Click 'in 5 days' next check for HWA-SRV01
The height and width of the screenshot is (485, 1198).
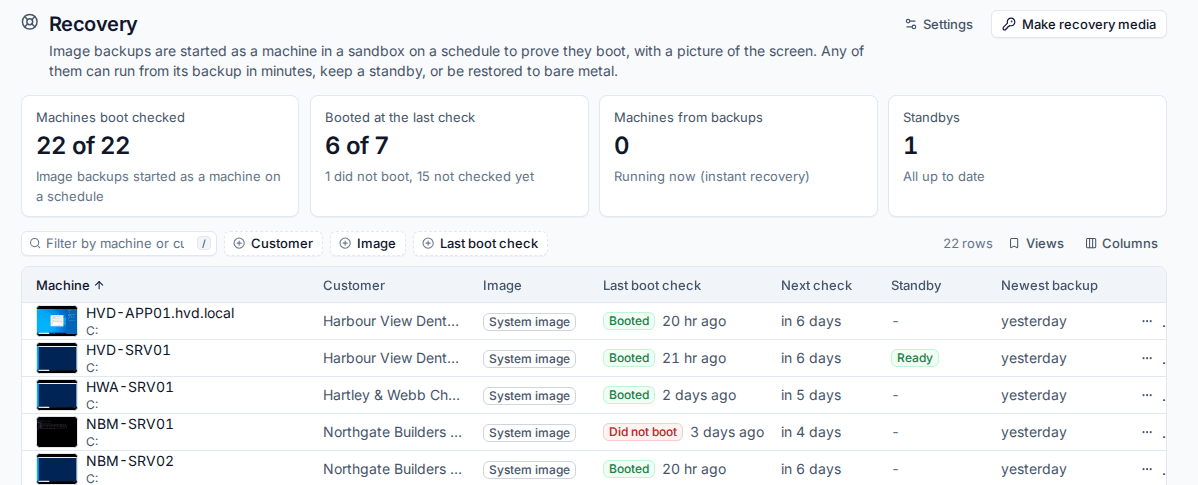tap(811, 395)
